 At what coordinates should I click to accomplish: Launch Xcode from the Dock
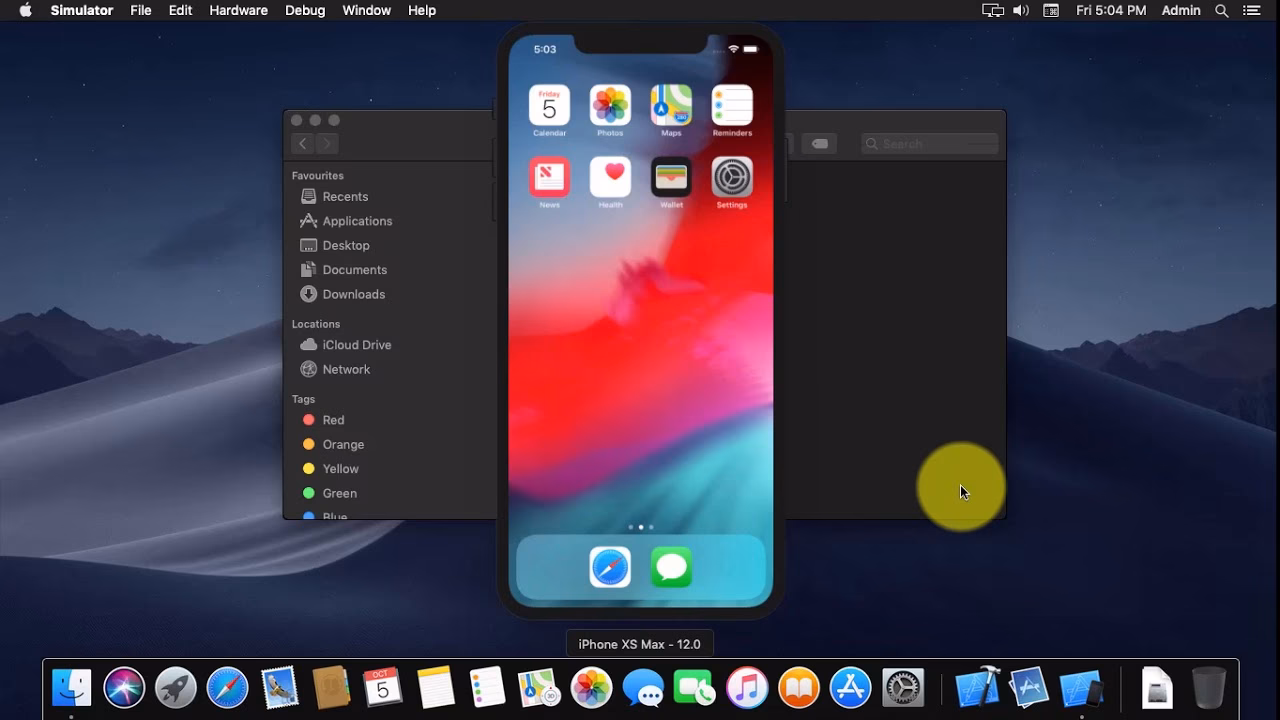[x=978, y=687]
